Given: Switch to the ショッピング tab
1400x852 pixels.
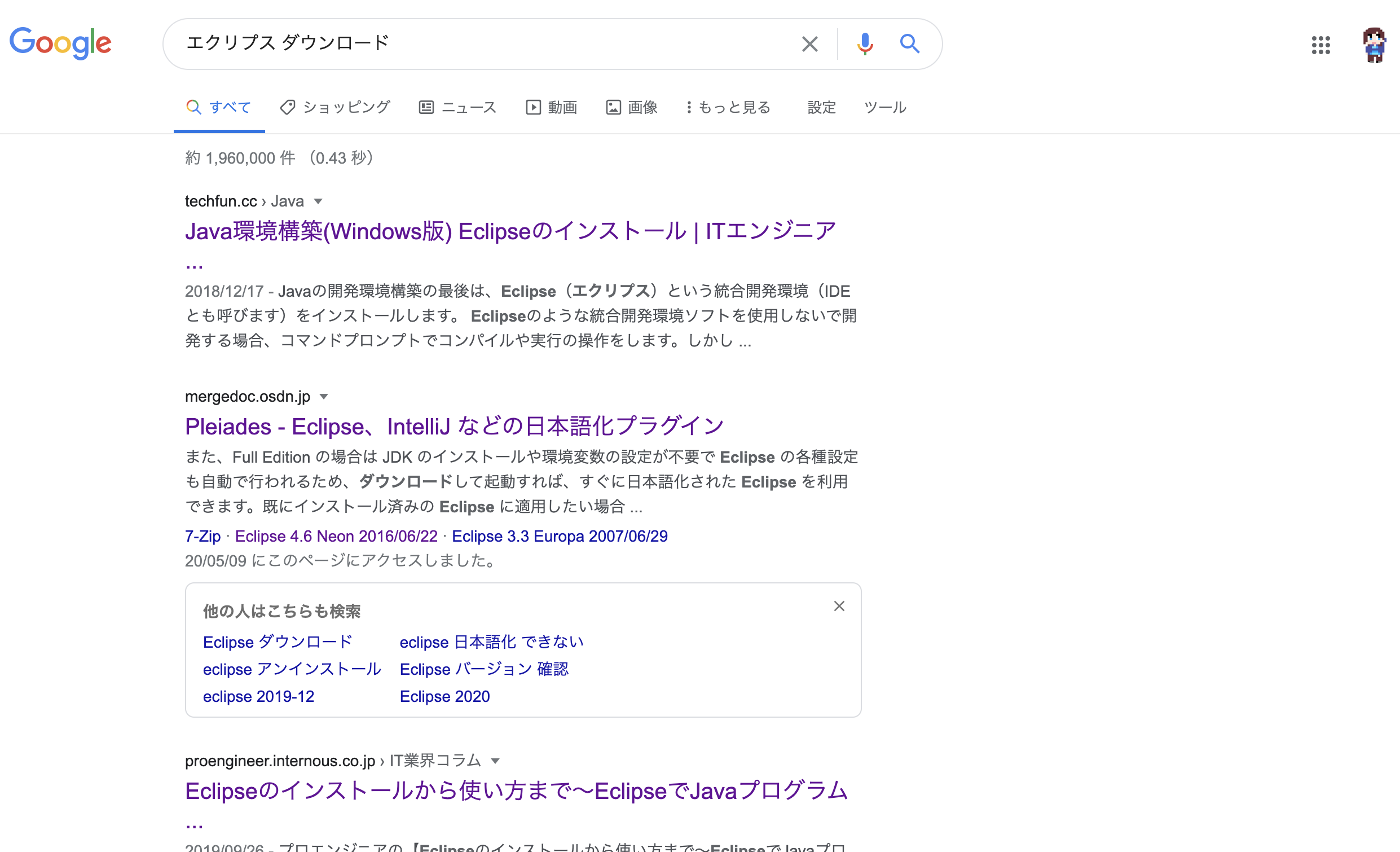Looking at the screenshot, I should point(335,107).
